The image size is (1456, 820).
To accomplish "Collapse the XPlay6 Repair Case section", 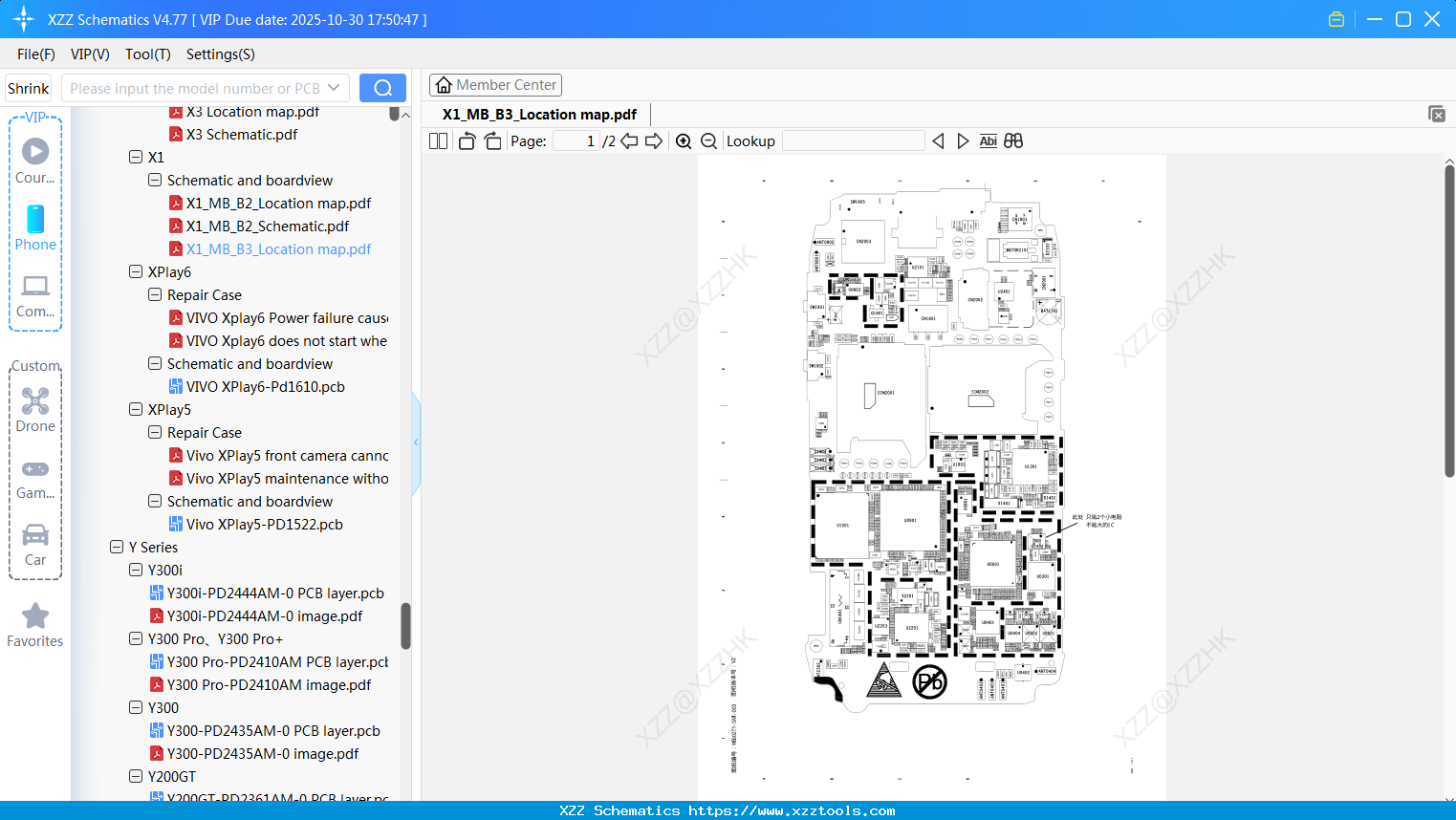I will tap(154, 294).
